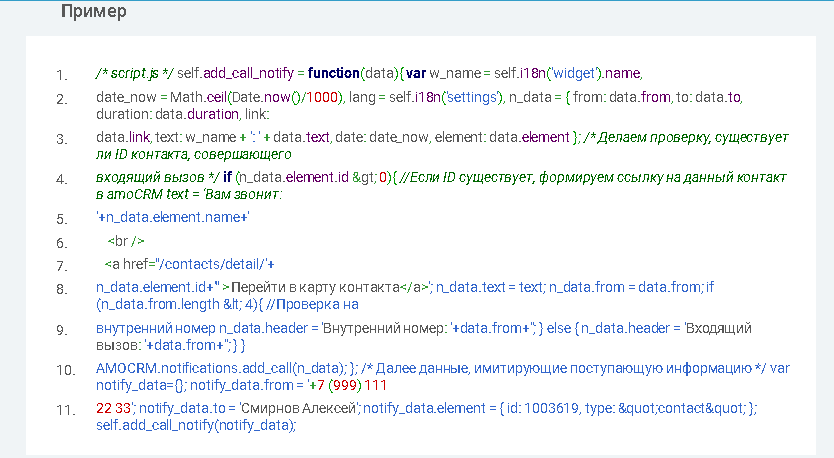The image size is (834, 458).
Task: Select line number 10 in code listing
Action: [x=64, y=370]
